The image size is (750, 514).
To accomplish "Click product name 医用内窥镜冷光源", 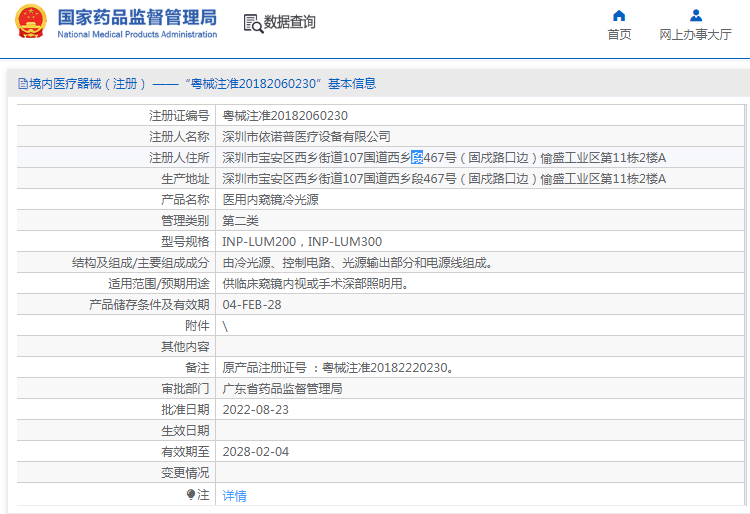I will [270, 199].
